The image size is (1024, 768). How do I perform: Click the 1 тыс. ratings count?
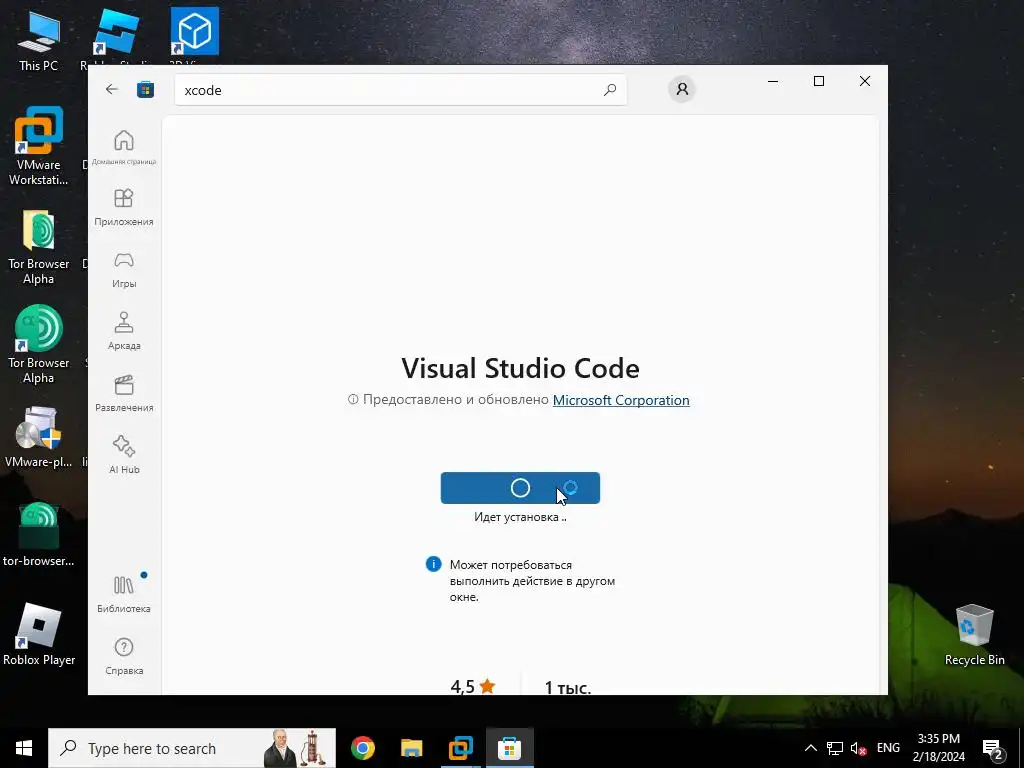pyautogui.click(x=568, y=687)
